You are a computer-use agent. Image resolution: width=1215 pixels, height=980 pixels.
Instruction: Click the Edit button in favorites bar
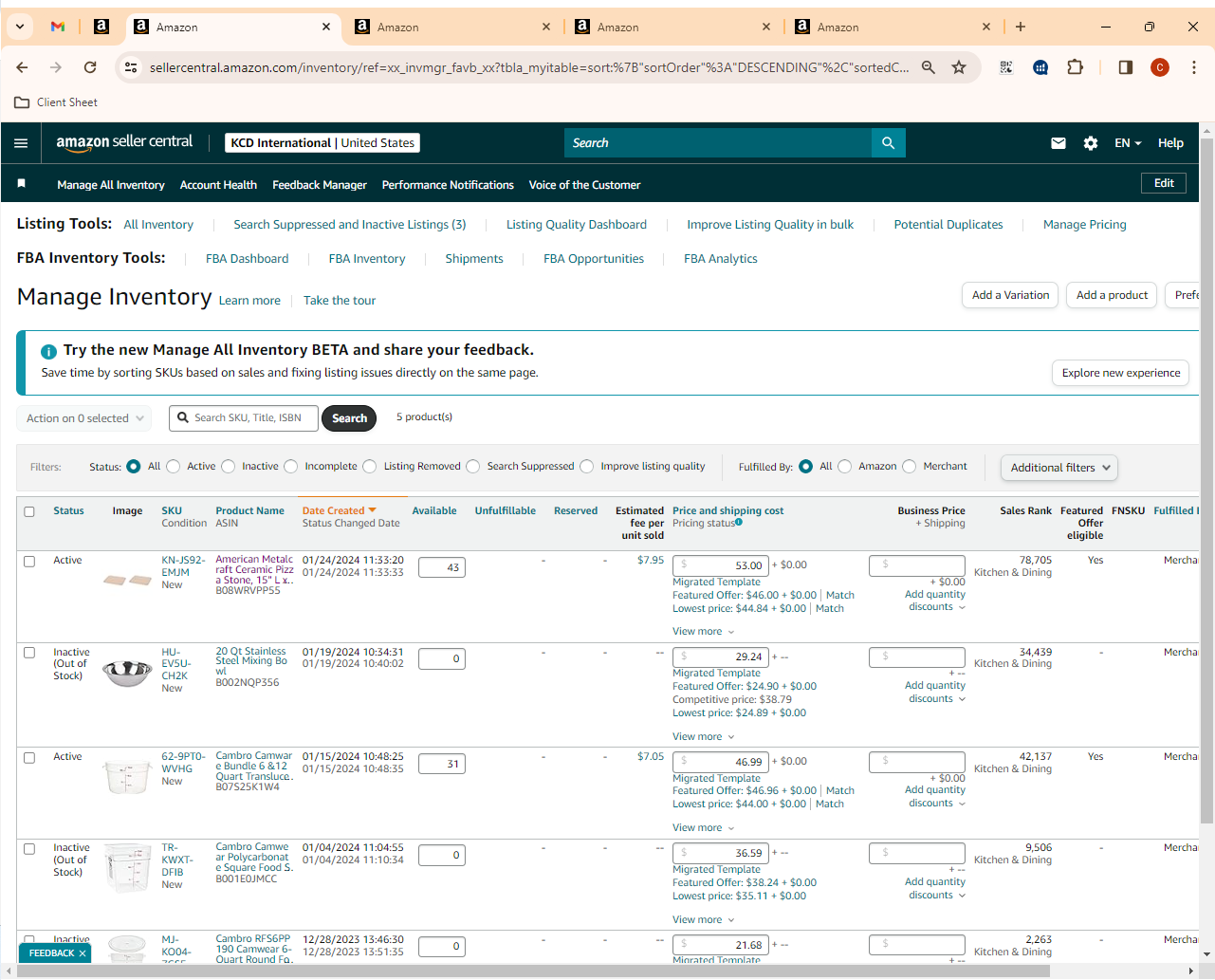pos(1164,183)
